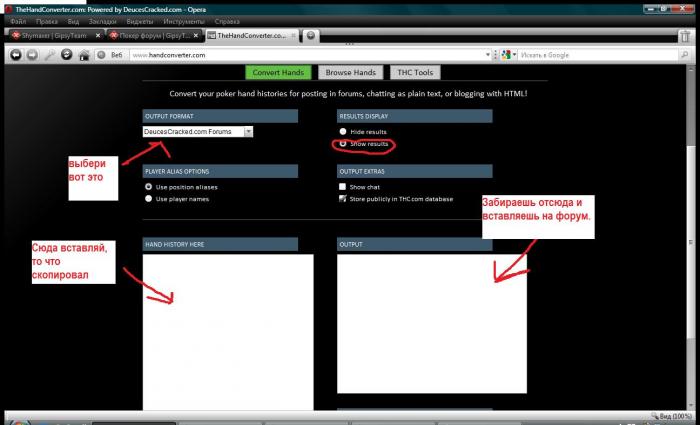Open the search engine selector arrow
Screen dimensions: 700x425
514,55
